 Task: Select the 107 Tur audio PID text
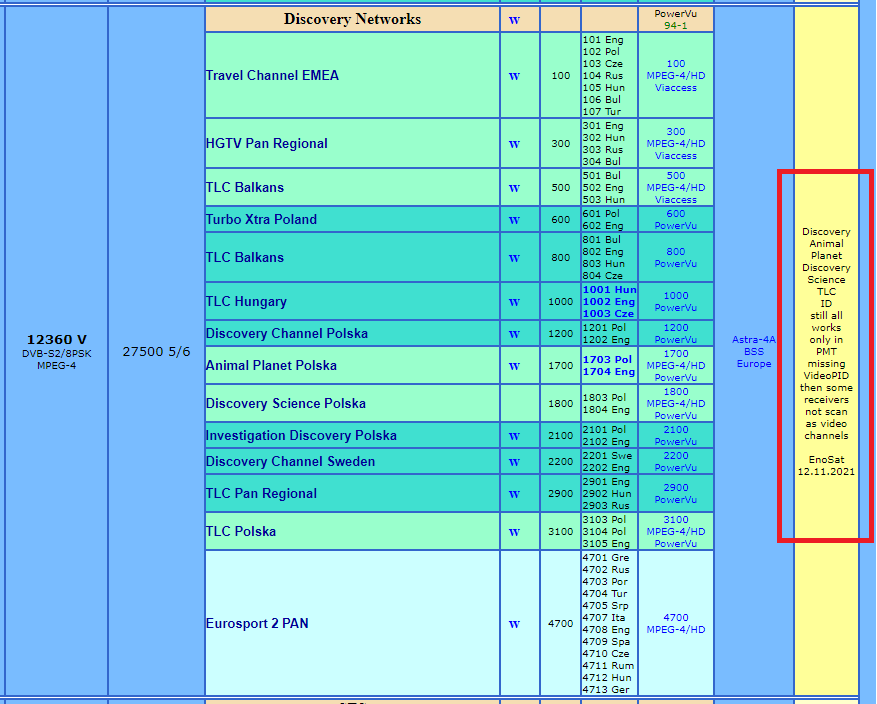point(602,111)
